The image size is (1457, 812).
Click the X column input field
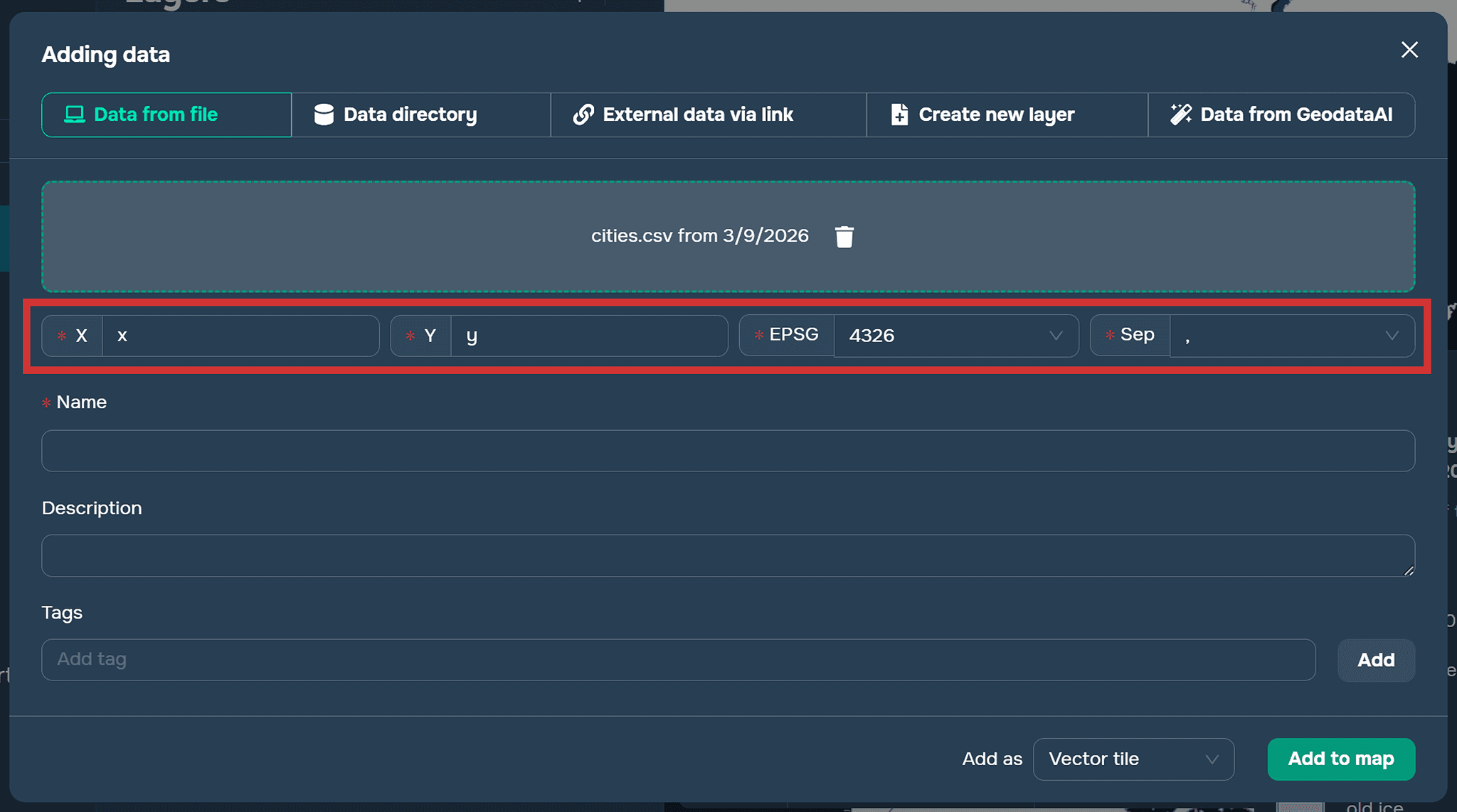(x=240, y=336)
